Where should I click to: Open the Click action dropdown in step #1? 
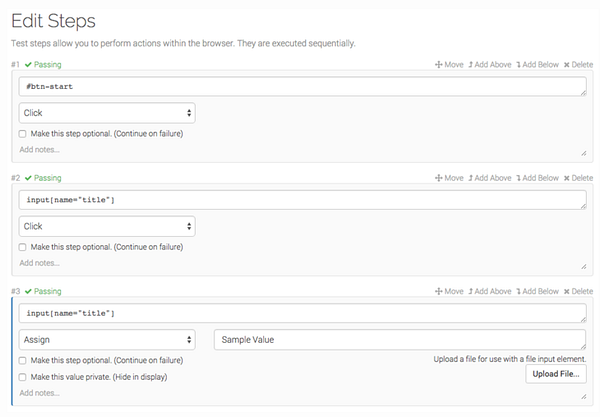(x=107, y=113)
